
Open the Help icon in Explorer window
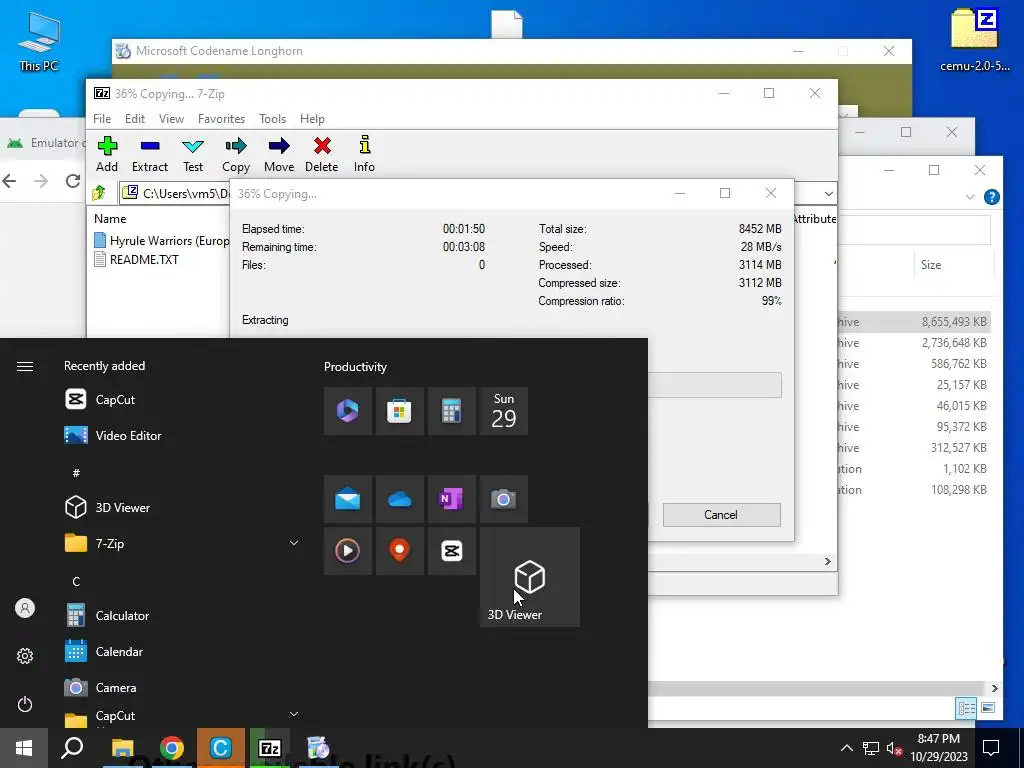[991, 197]
